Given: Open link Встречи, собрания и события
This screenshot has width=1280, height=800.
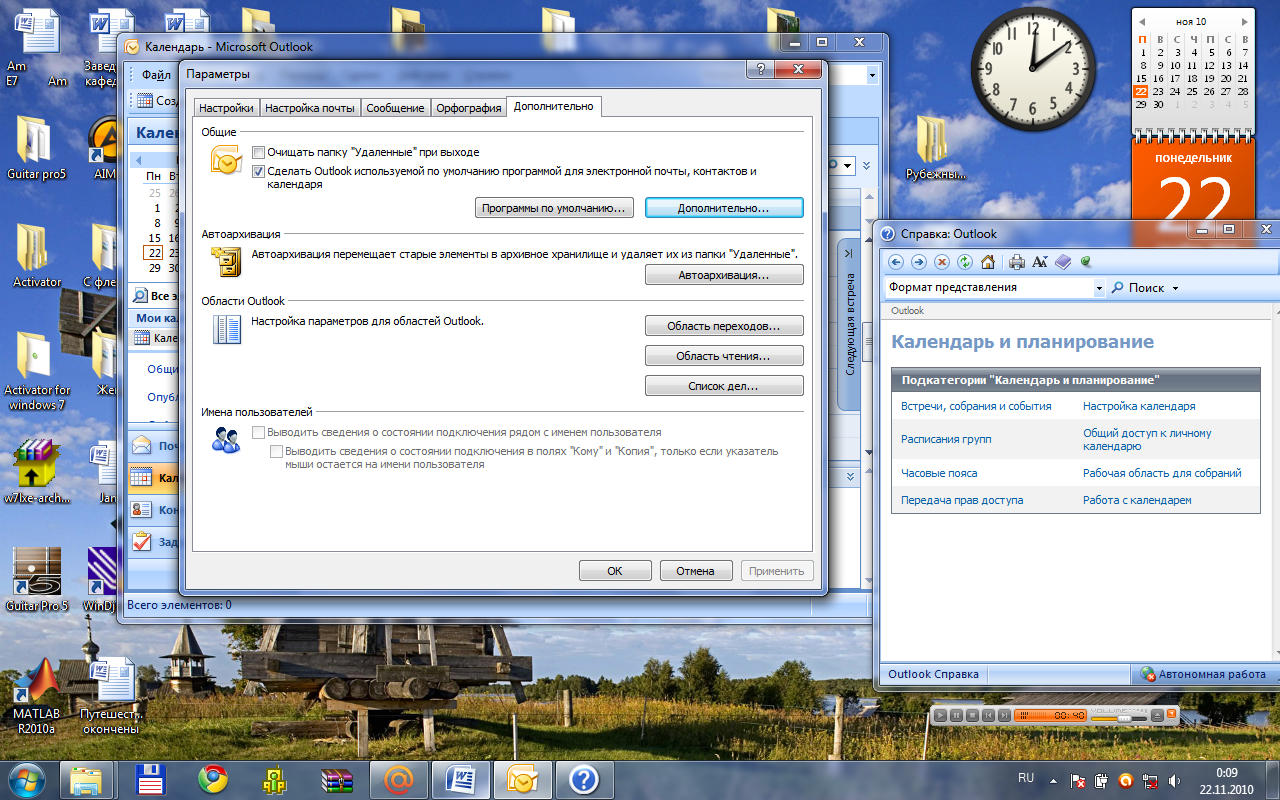Looking at the screenshot, I should pos(976,406).
